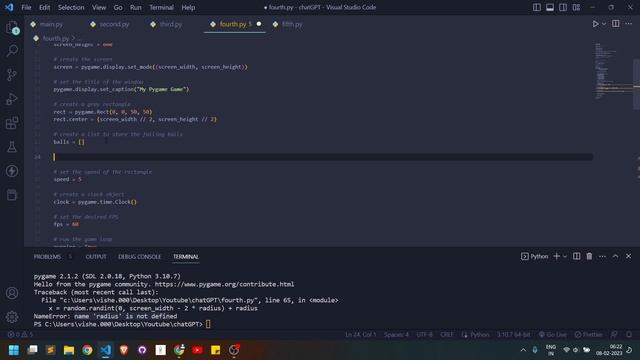Open terminal panel More Actions ellipsis

point(602,256)
